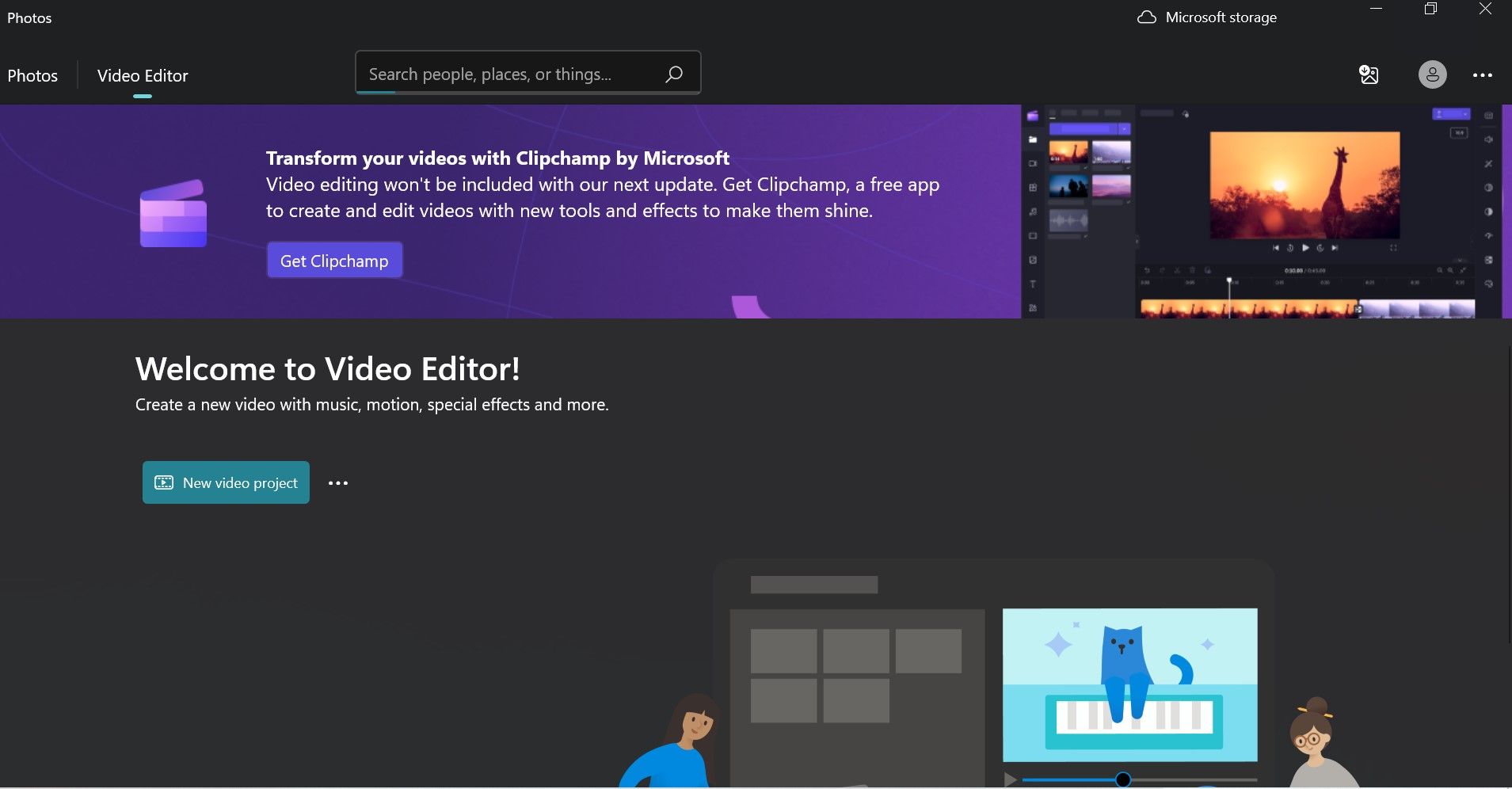The width and height of the screenshot is (1512, 789).
Task: Select the Video Editor tab
Action: coord(142,75)
